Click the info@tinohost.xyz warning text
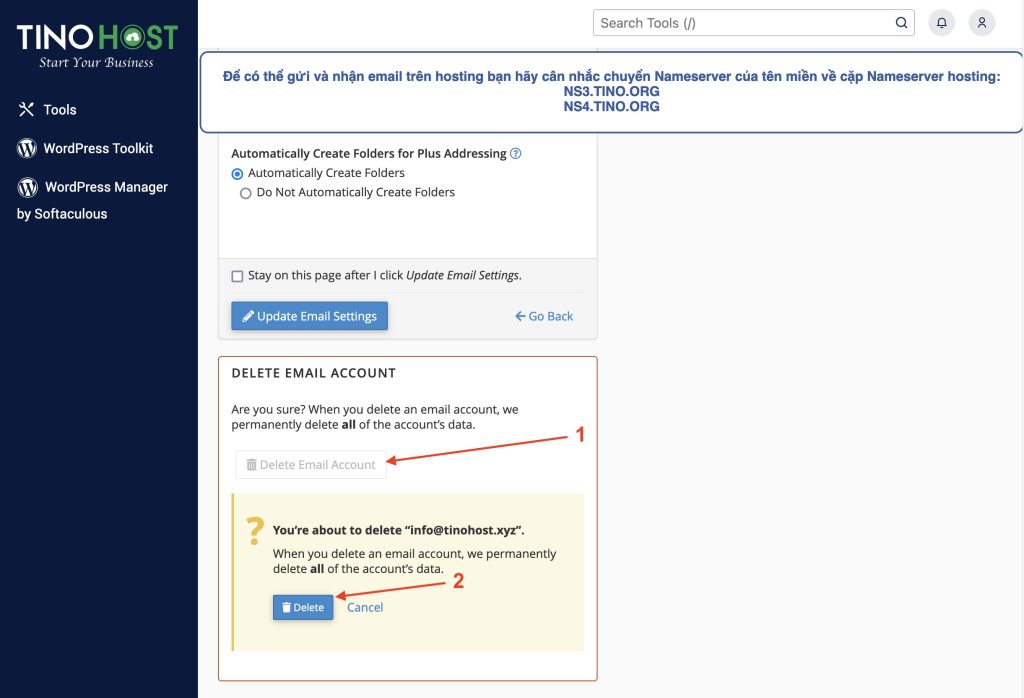 (x=398, y=530)
